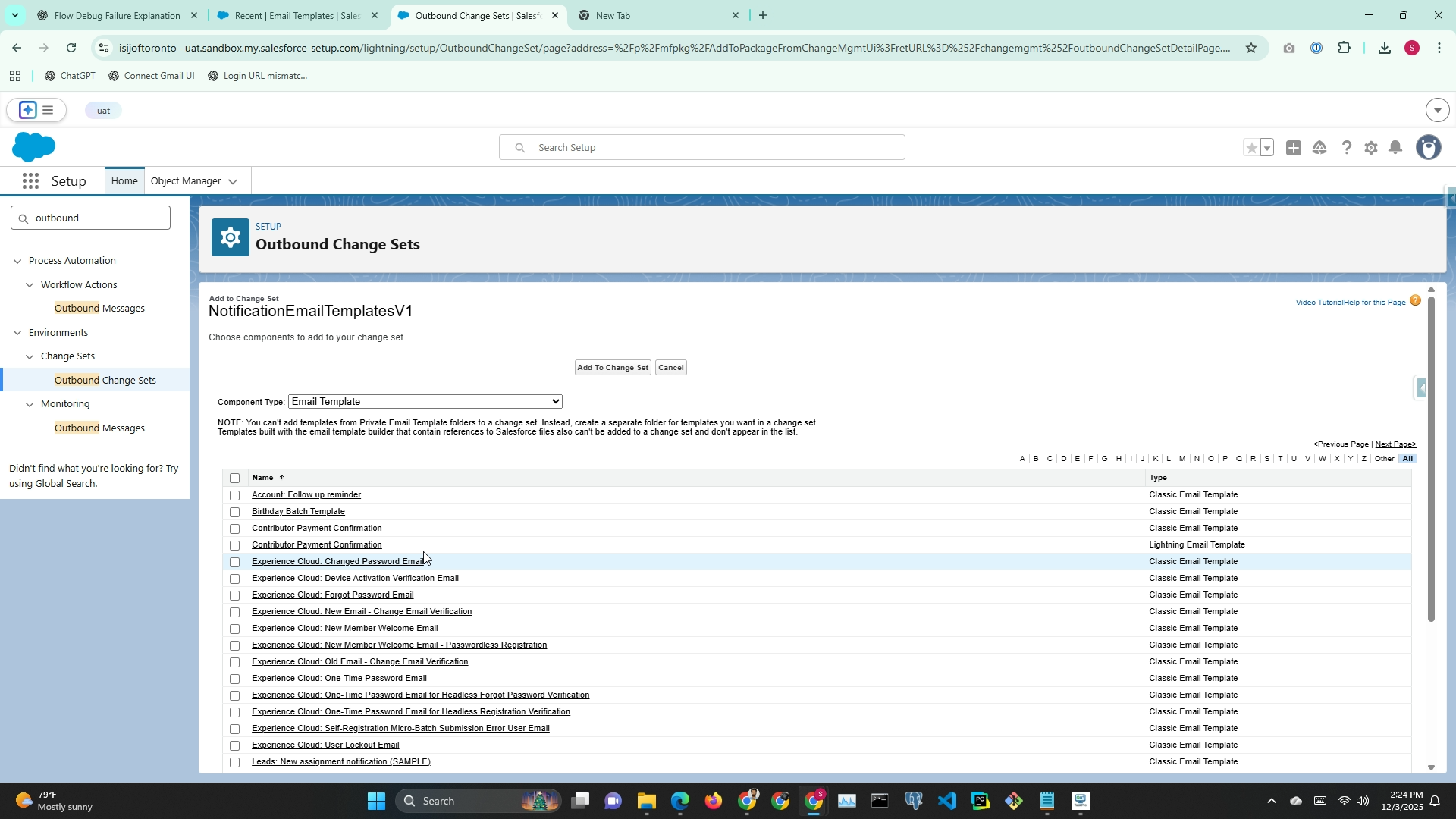This screenshot has width=1456, height=819.
Task: Open the notifications bell
Action: pyautogui.click(x=1395, y=148)
